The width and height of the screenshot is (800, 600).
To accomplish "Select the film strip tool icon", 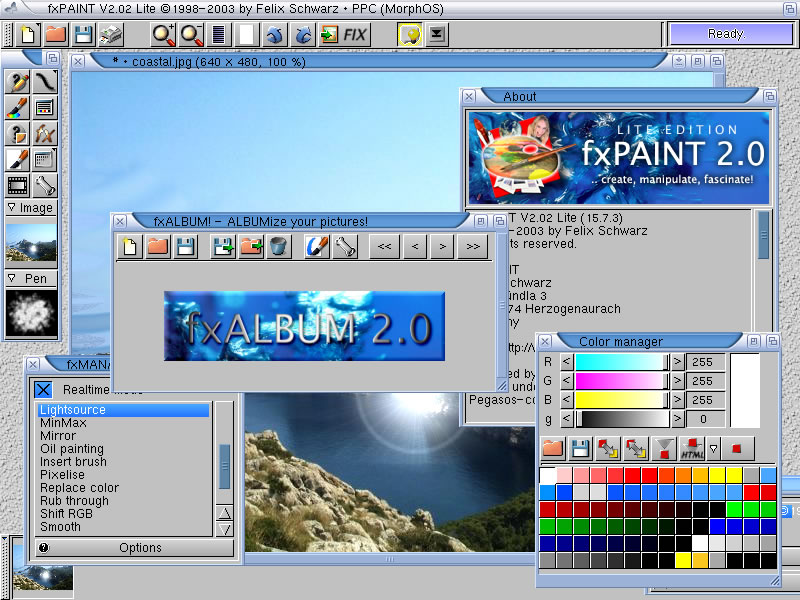I will click(18, 186).
